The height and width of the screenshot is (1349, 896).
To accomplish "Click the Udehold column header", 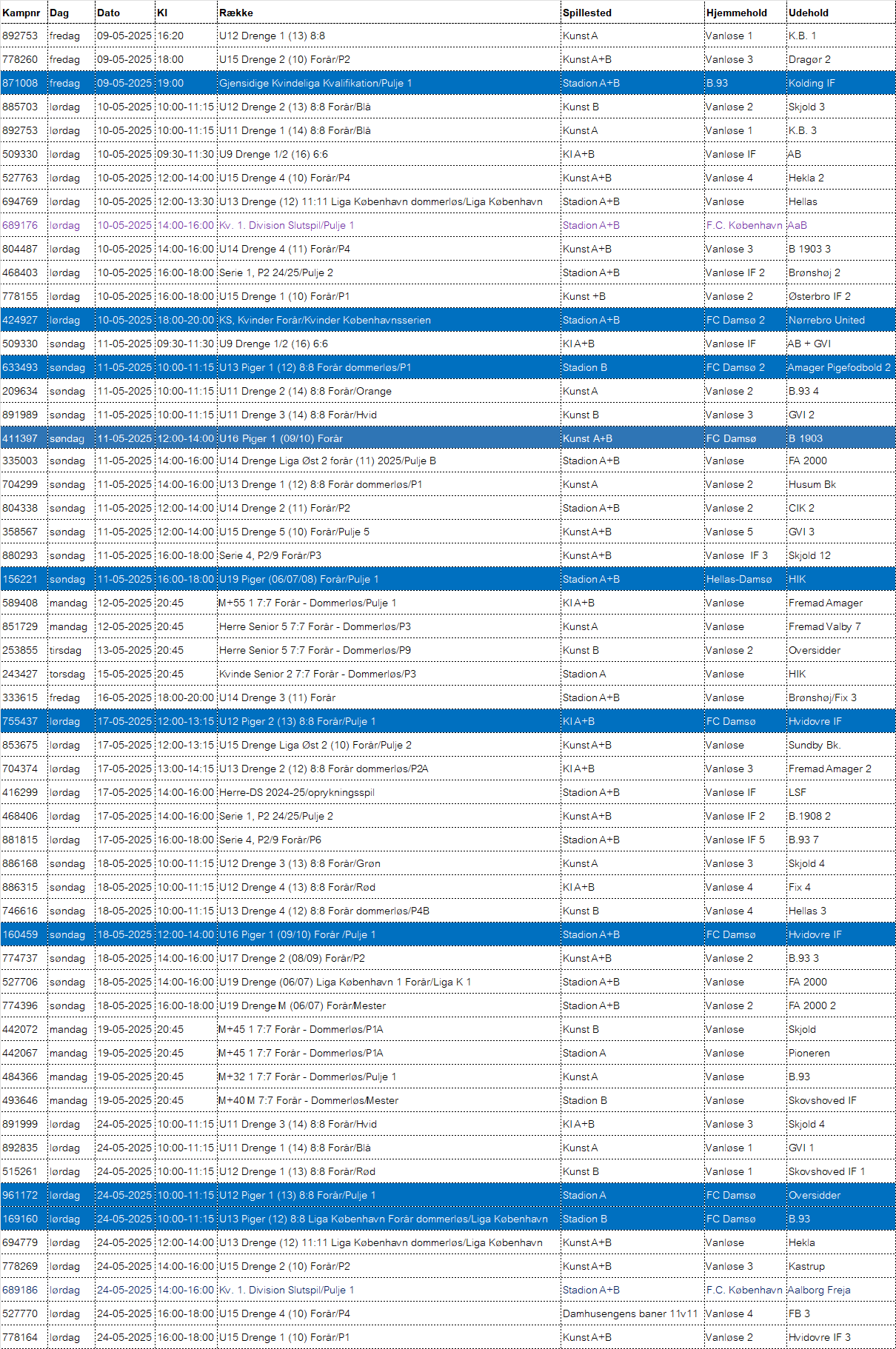I will tap(809, 13).
